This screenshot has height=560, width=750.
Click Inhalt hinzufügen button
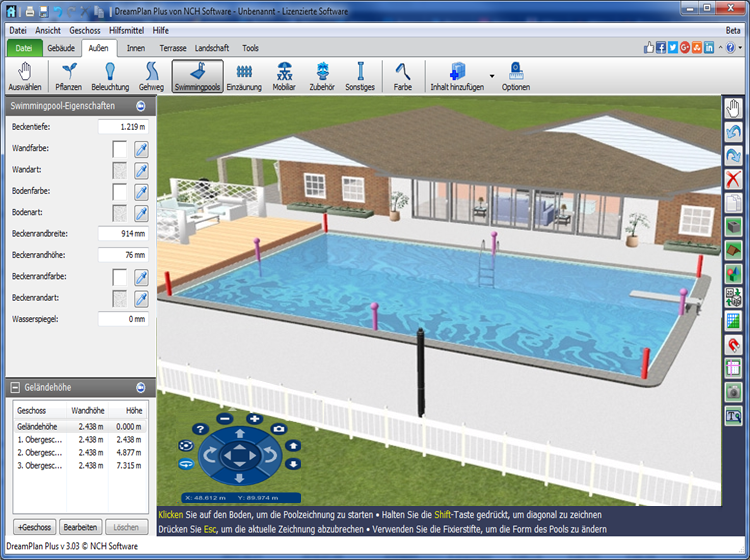click(457, 77)
